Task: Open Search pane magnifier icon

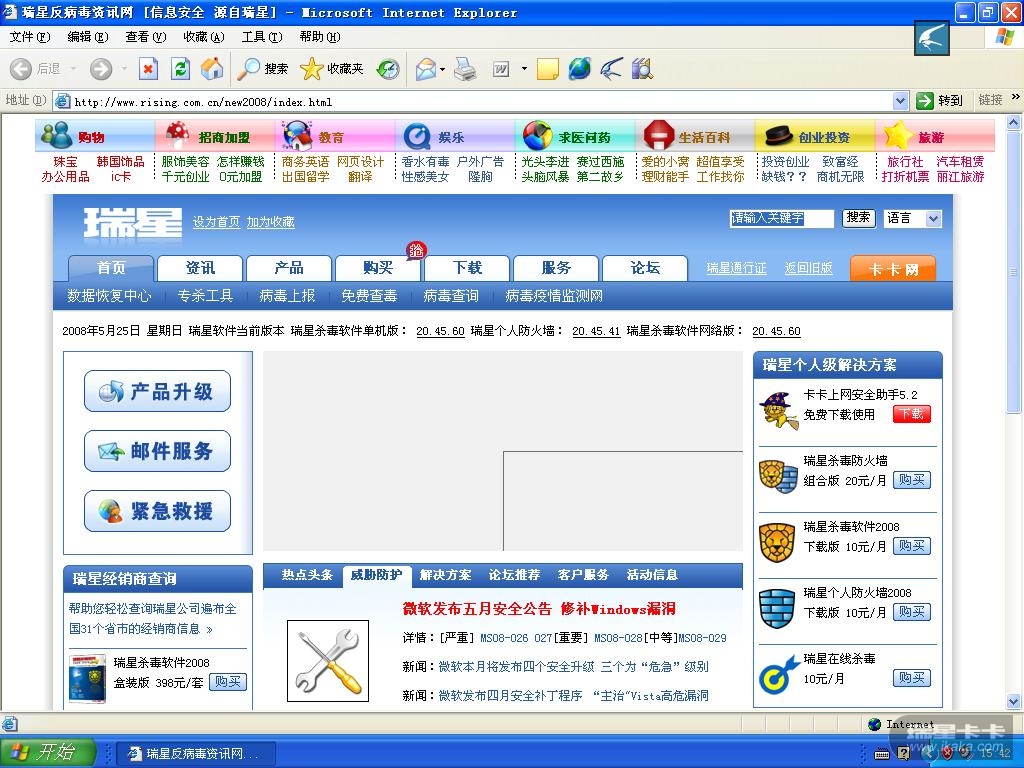Action: 248,69
